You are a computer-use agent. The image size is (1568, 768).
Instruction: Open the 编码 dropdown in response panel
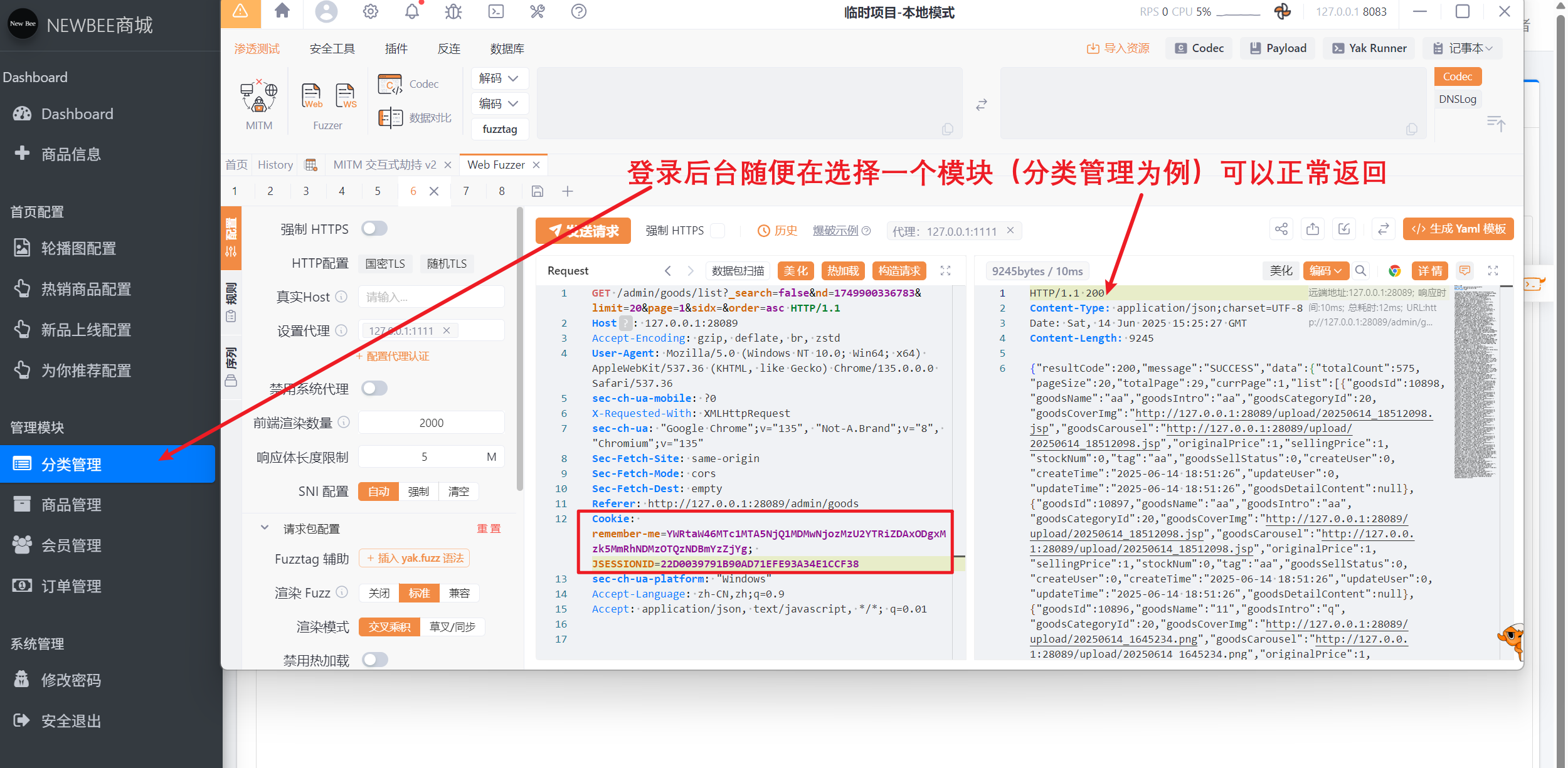coord(1325,271)
